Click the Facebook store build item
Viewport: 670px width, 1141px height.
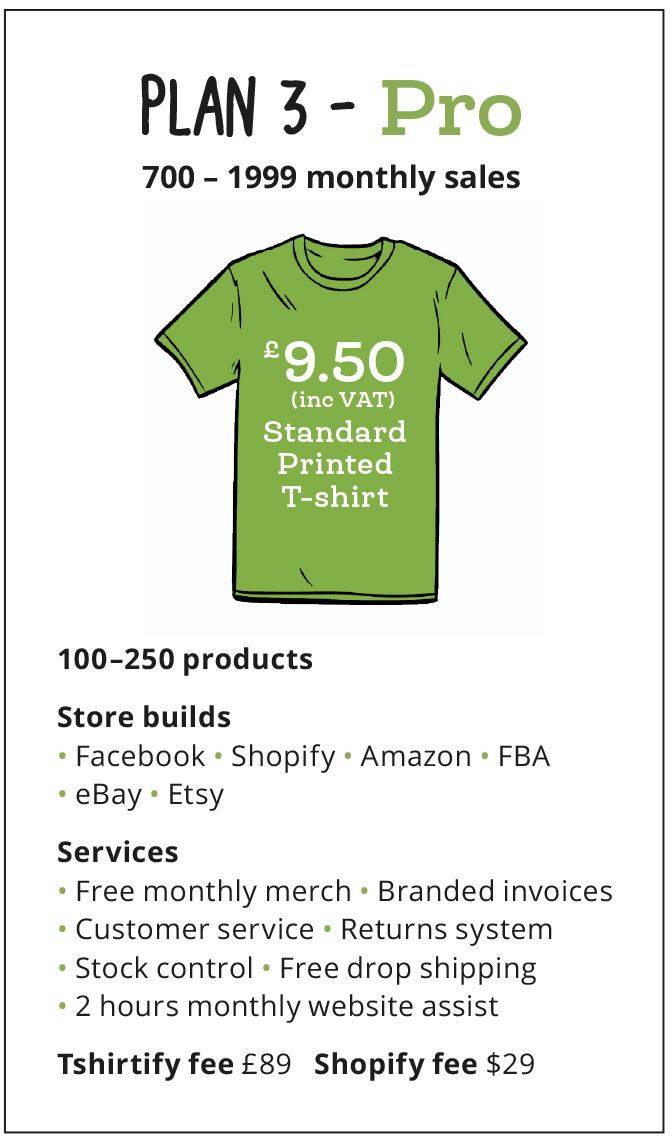coord(140,756)
